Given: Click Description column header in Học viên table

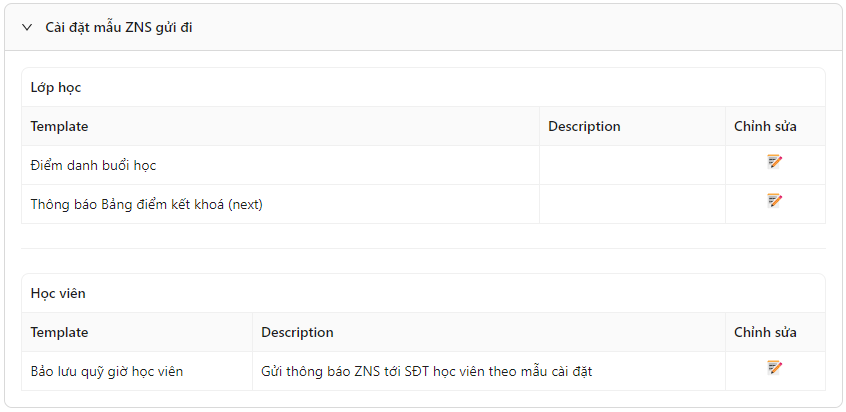Looking at the screenshot, I should pos(297,332).
